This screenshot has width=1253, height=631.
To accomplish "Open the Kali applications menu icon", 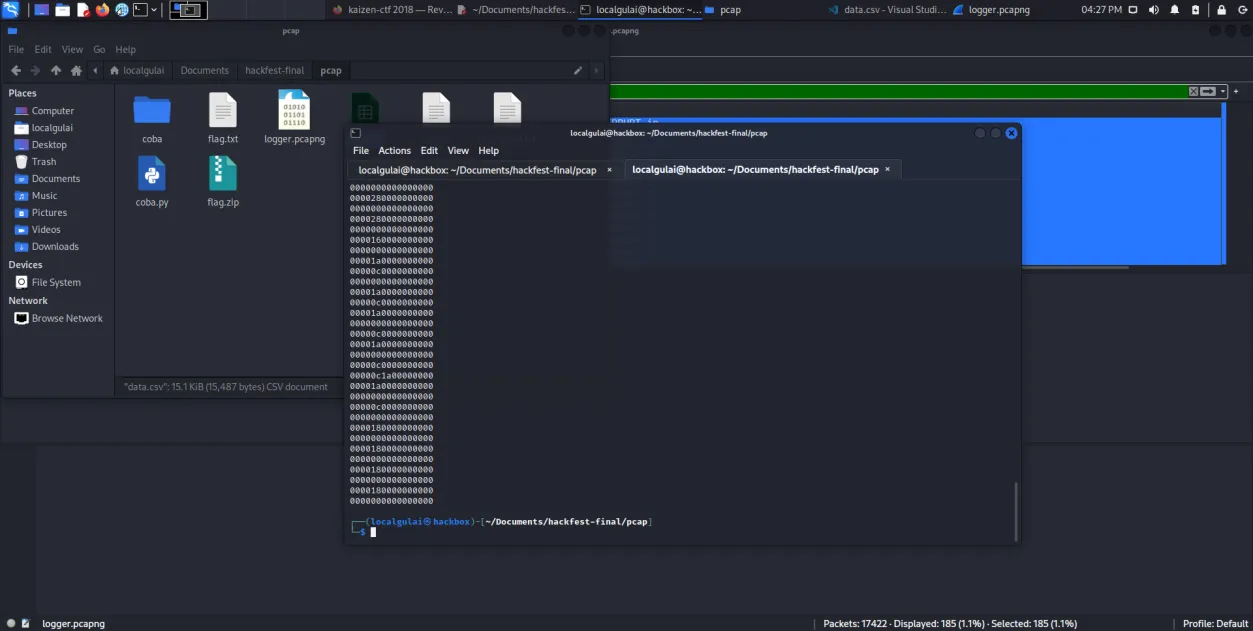I will tap(11, 10).
